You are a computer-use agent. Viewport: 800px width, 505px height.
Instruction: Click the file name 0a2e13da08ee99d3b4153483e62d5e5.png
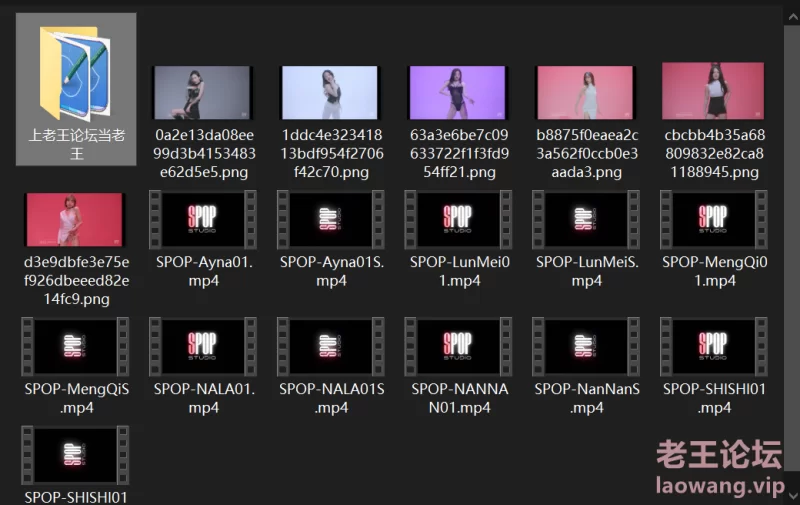pos(204,154)
